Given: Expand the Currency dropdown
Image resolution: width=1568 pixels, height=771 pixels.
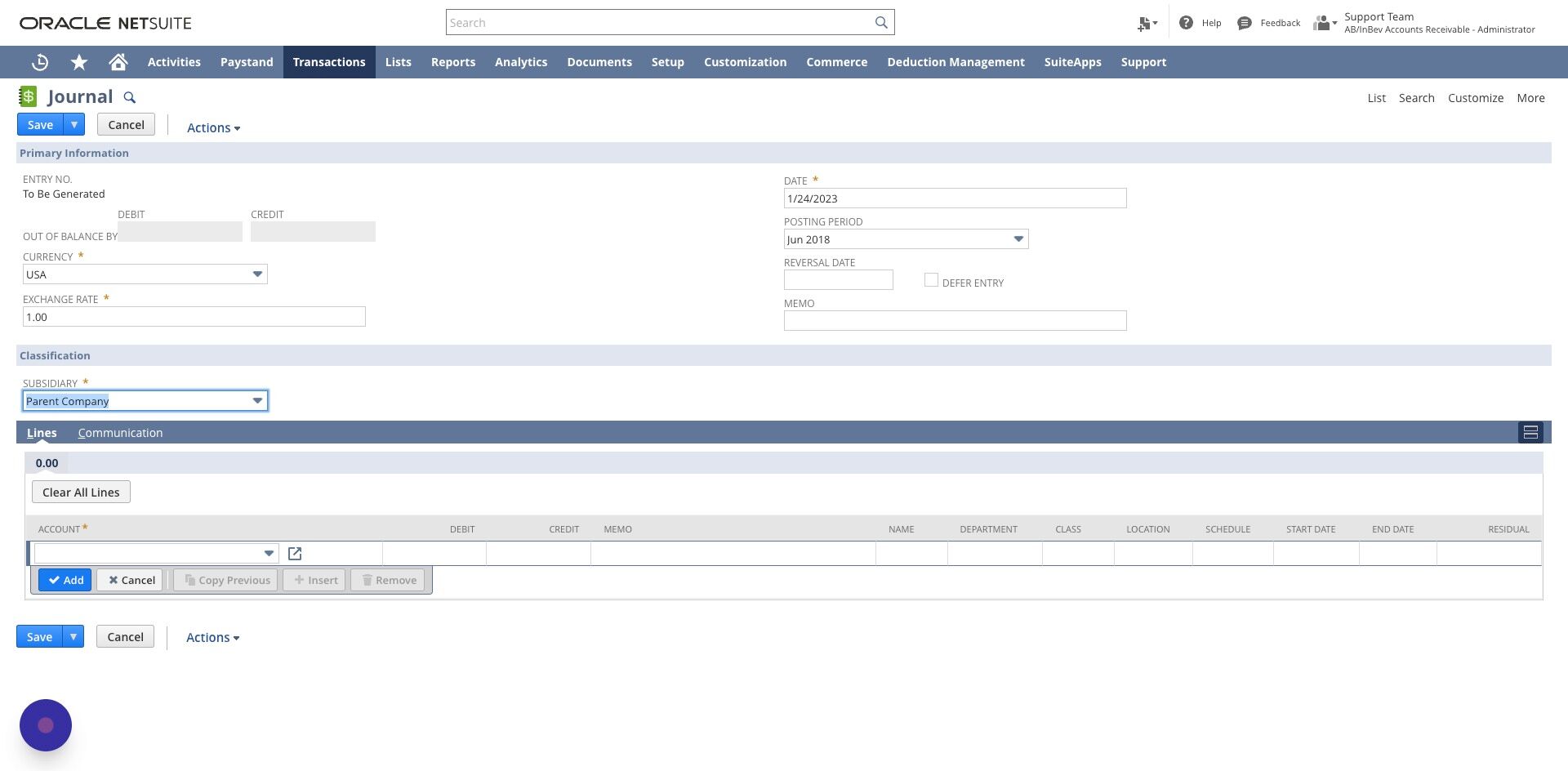Looking at the screenshot, I should (257, 274).
